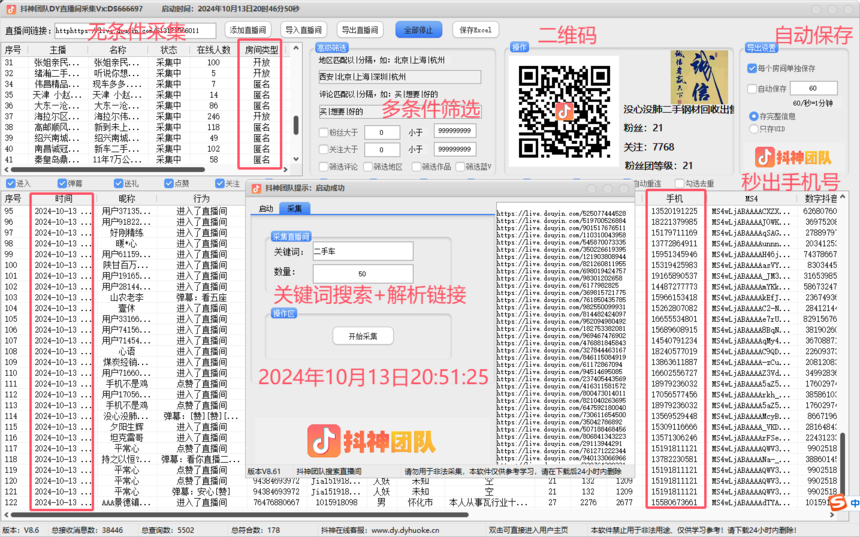Click the room list horizontal scrollbar thumb

[x=107, y=169]
